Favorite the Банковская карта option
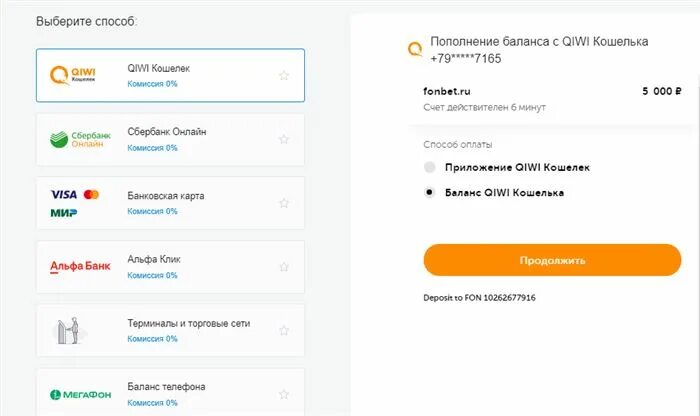700x416 pixels. point(284,203)
